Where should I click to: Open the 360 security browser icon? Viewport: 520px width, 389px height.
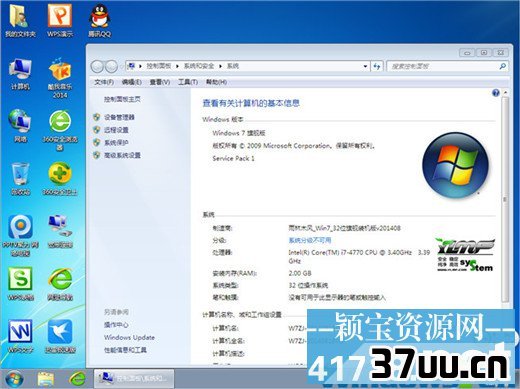60,130
